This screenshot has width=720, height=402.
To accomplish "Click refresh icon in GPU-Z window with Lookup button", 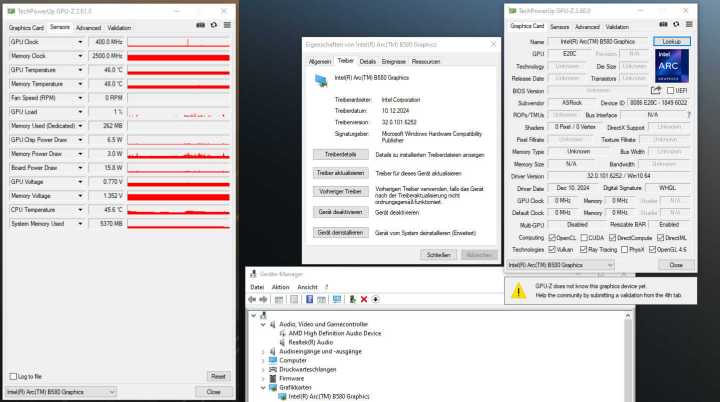I will 676,24.
